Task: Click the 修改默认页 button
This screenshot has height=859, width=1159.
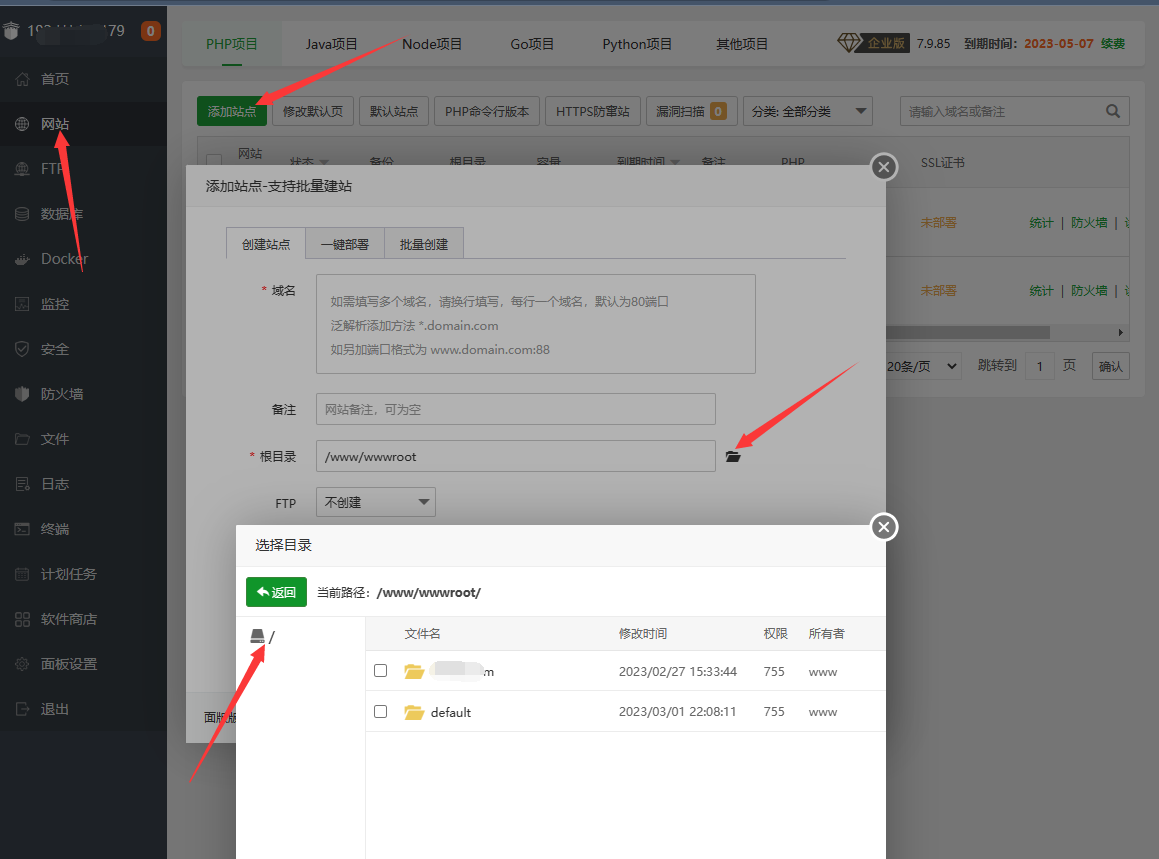Action: pyautogui.click(x=313, y=112)
